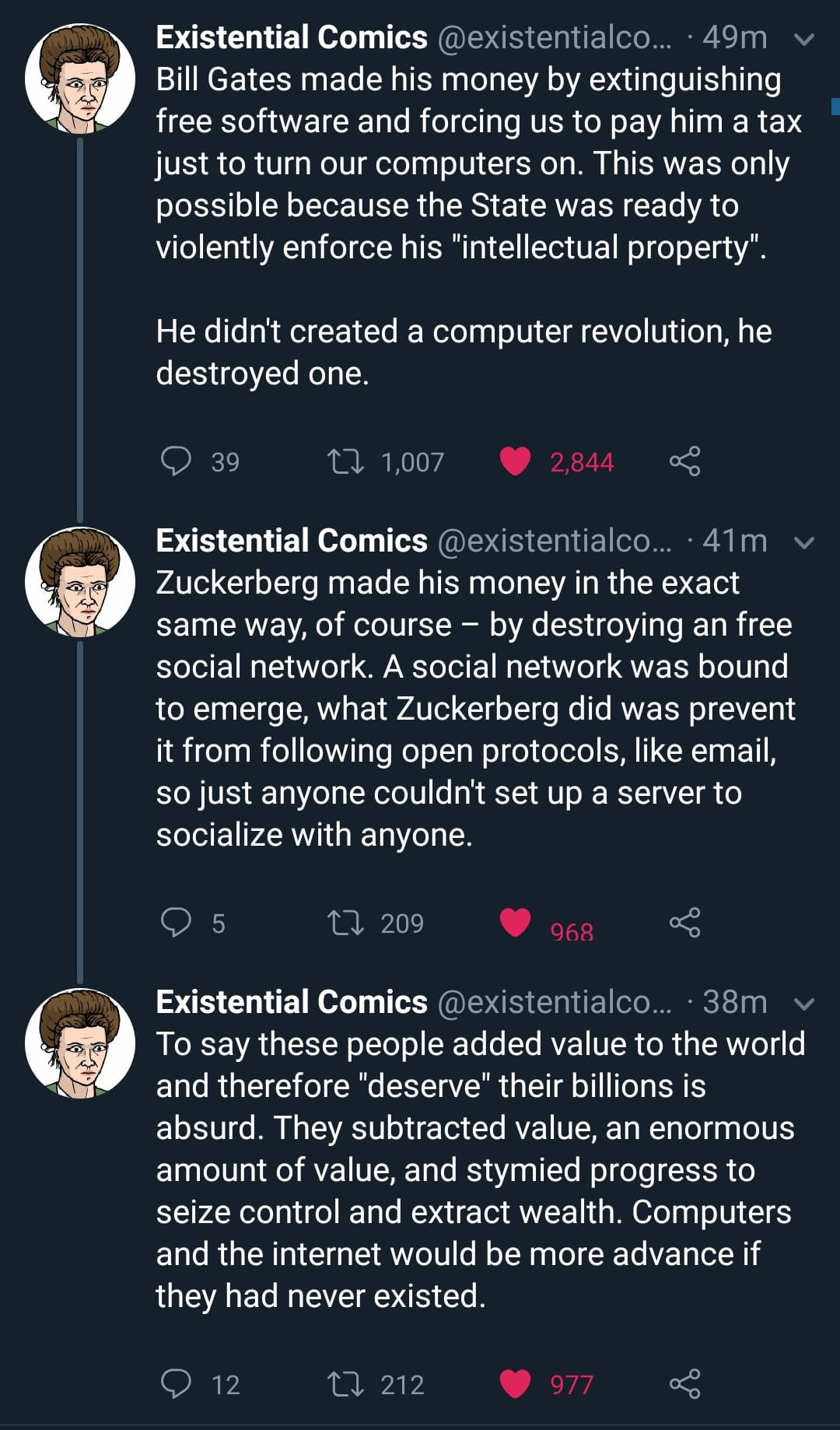
Task: Expand options chevron on the 41m tweet
Action: [804, 542]
